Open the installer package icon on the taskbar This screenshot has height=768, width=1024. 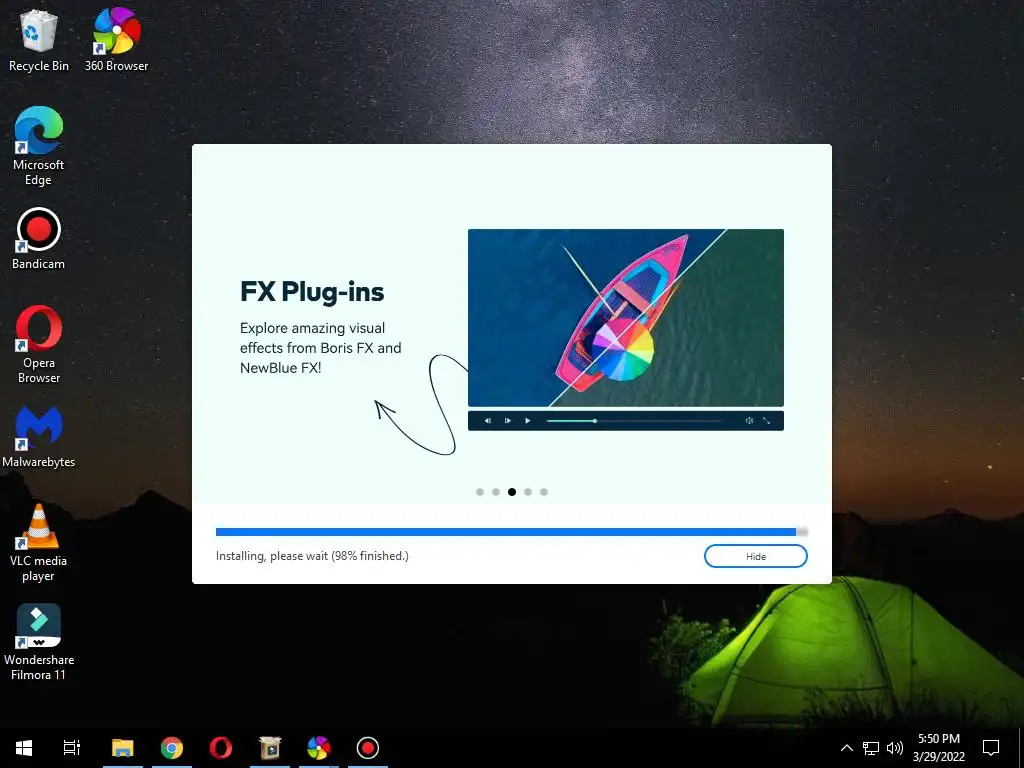[x=270, y=748]
